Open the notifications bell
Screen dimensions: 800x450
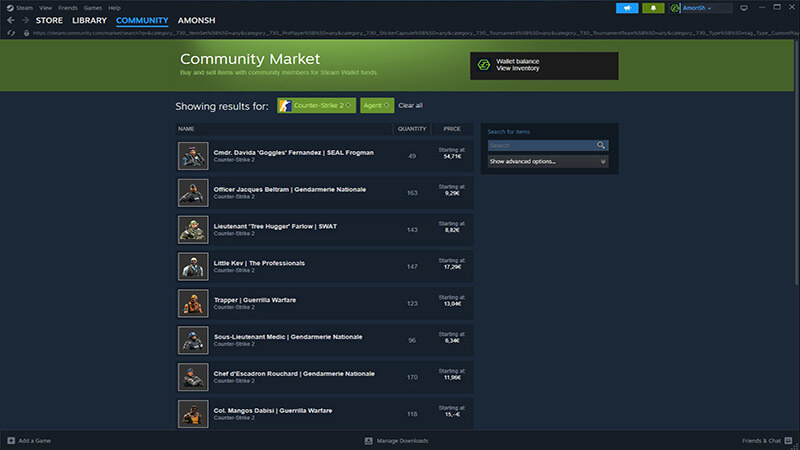coord(653,8)
